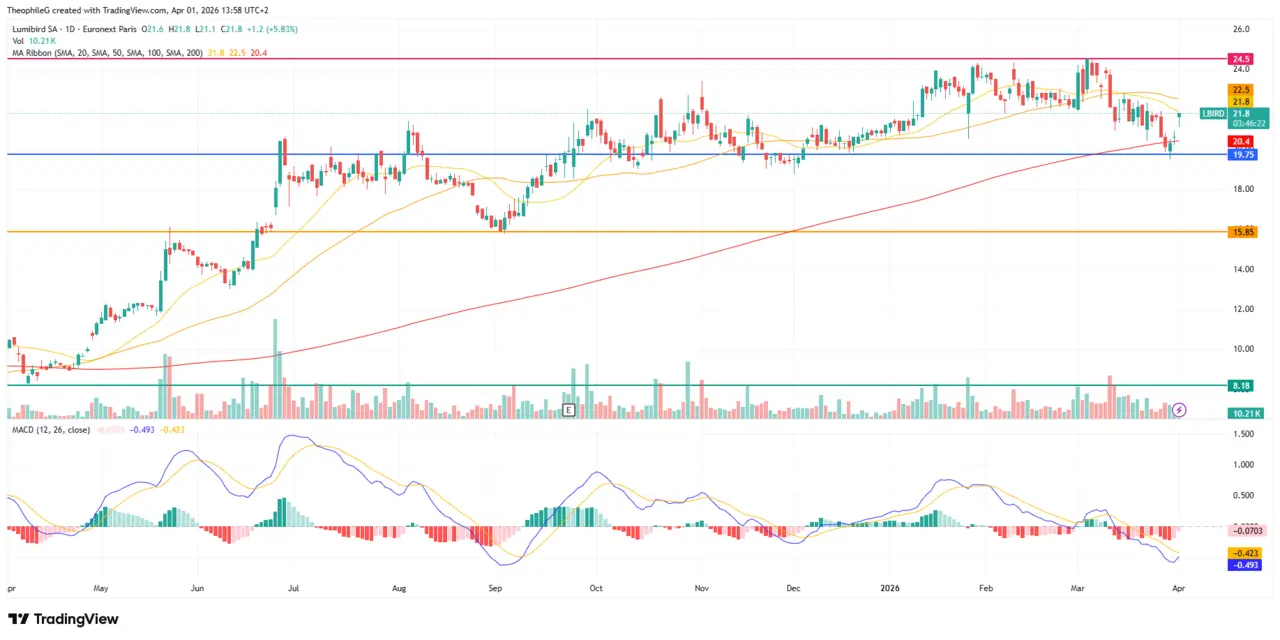The height and width of the screenshot is (640, 1280).
Task: Click the red 20.4 MA value label on the price scale
Action: (x=1239, y=141)
